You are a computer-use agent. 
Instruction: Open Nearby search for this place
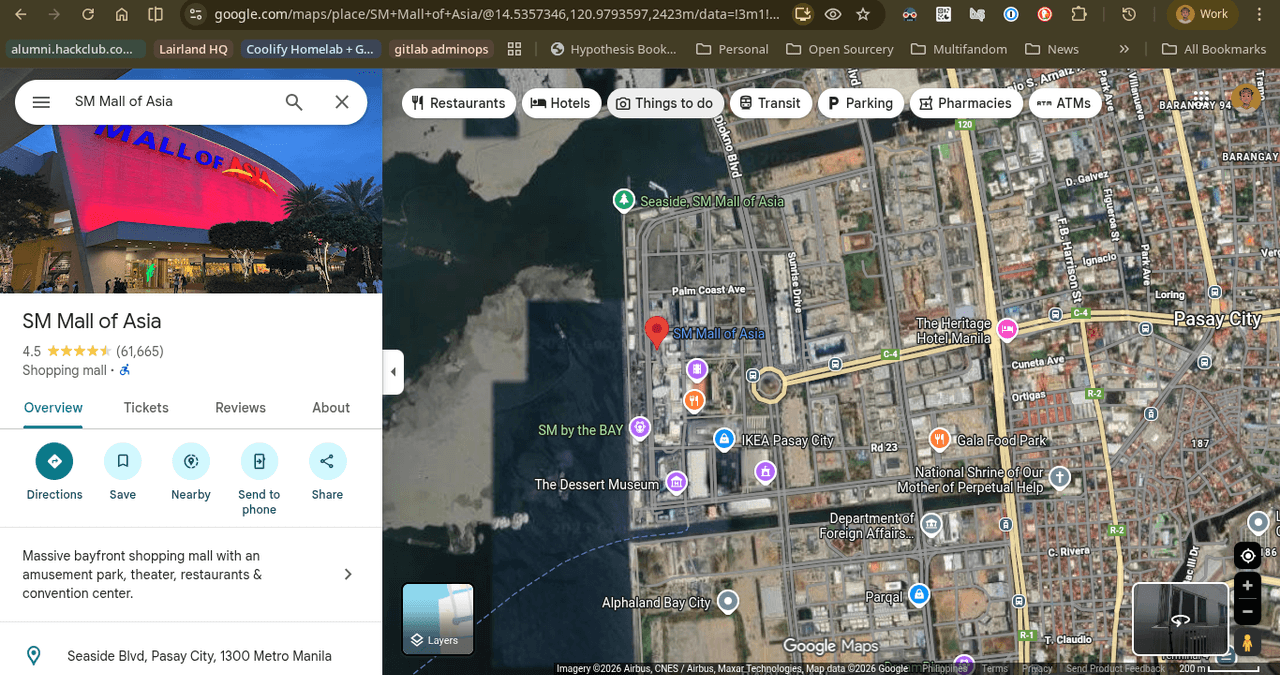[190, 461]
